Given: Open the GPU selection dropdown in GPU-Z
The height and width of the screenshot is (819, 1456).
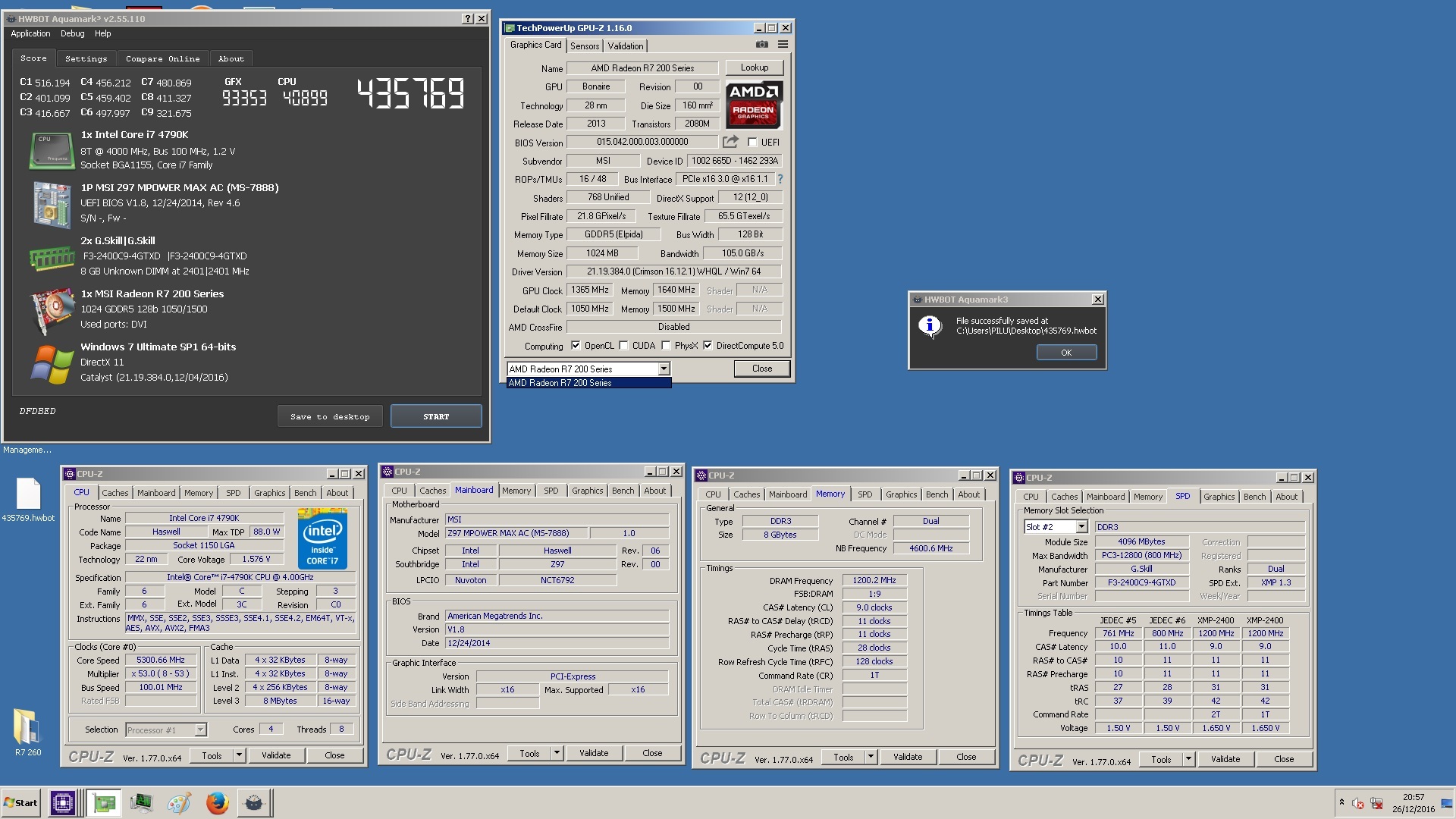Looking at the screenshot, I should [664, 369].
